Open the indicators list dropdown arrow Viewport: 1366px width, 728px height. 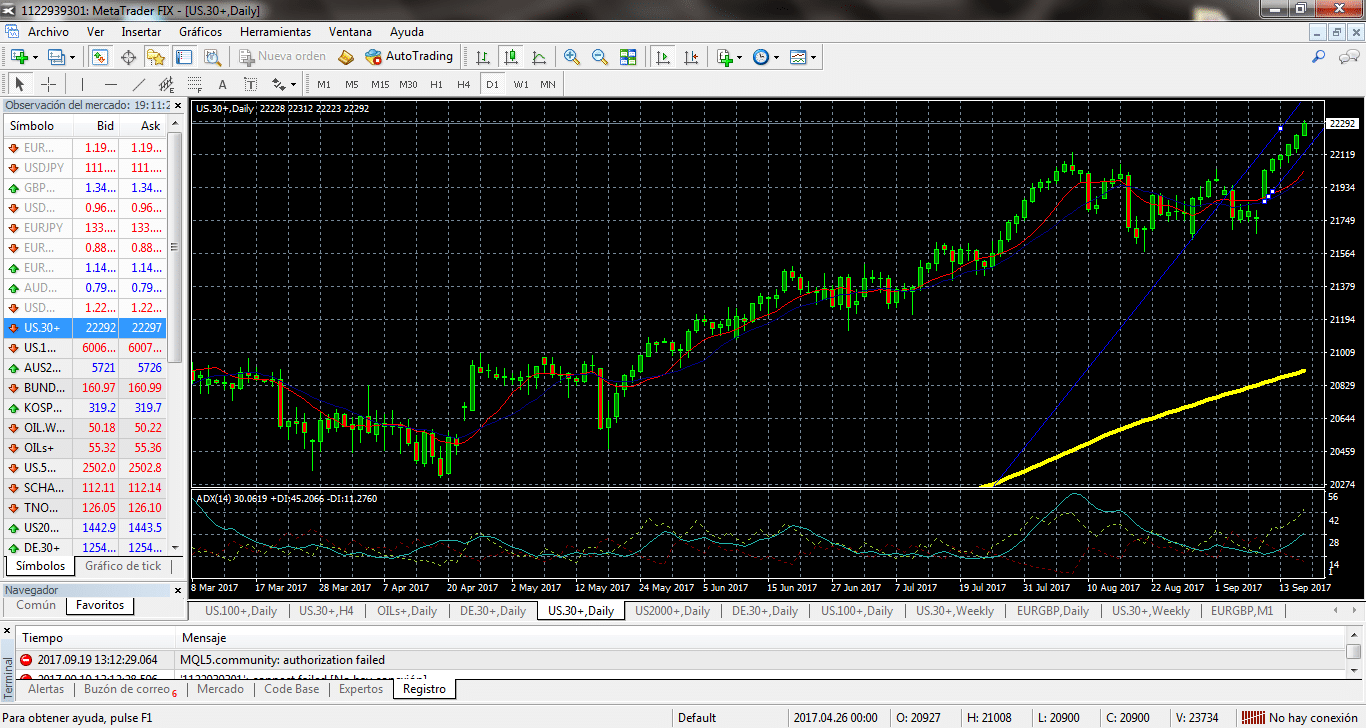(x=739, y=57)
